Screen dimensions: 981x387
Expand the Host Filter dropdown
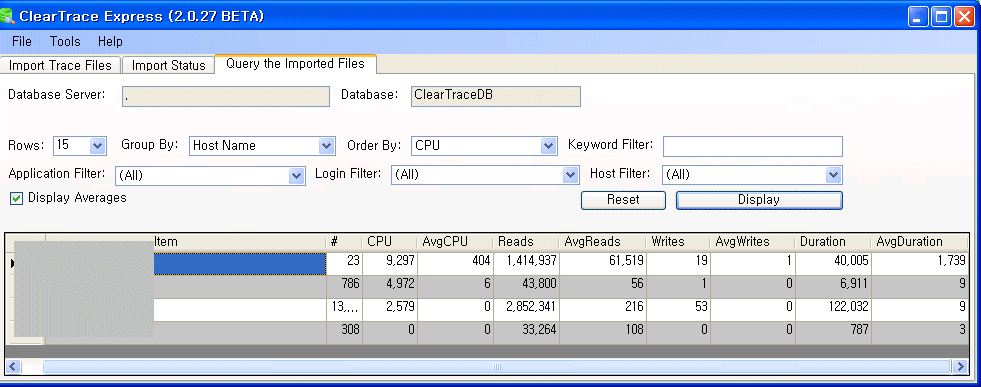[833, 175]
